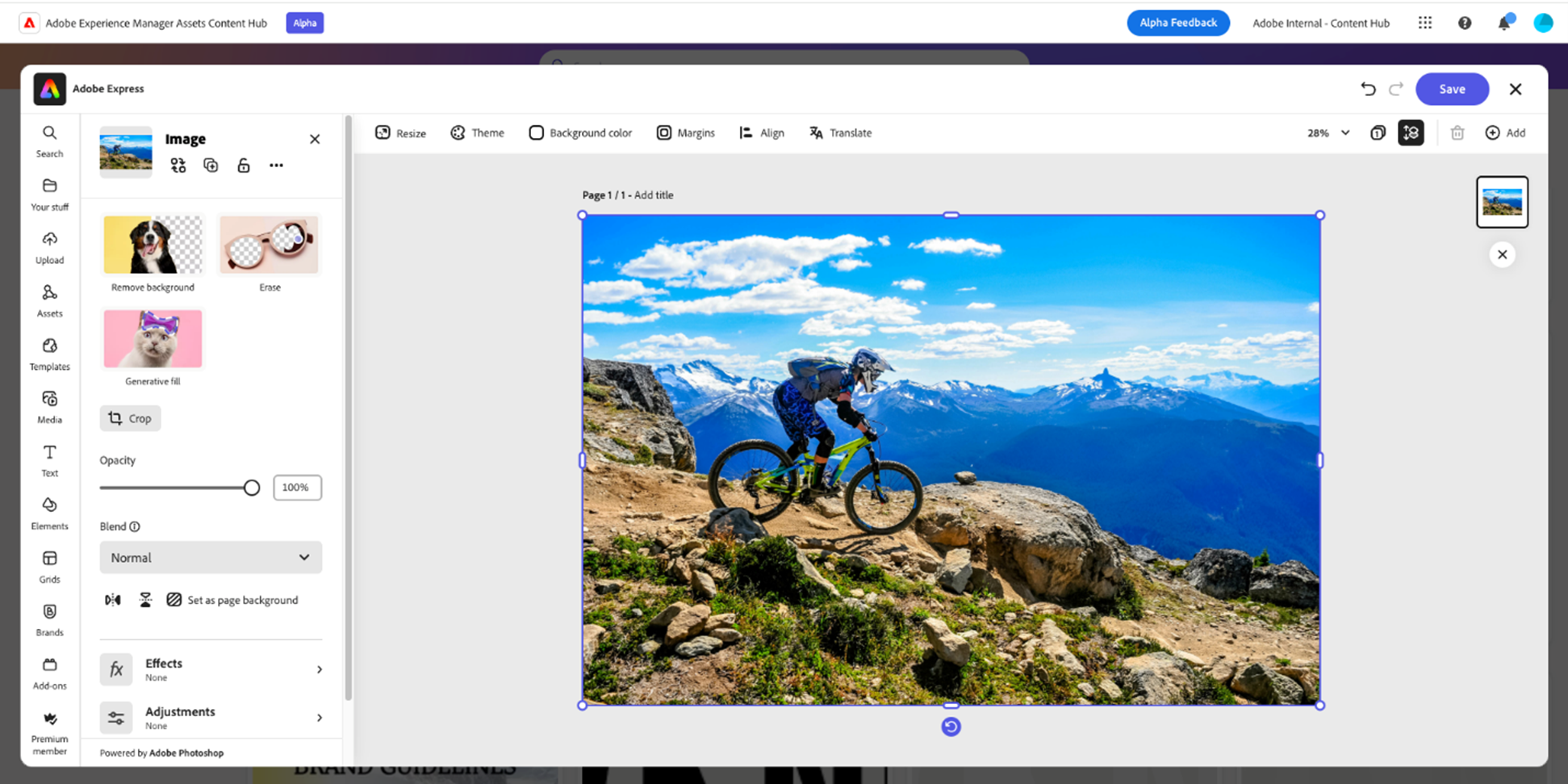Open the 28% zoom level dropdown
The image size is (1568, 784).
pyautogui.click(x=1326, y=132)
